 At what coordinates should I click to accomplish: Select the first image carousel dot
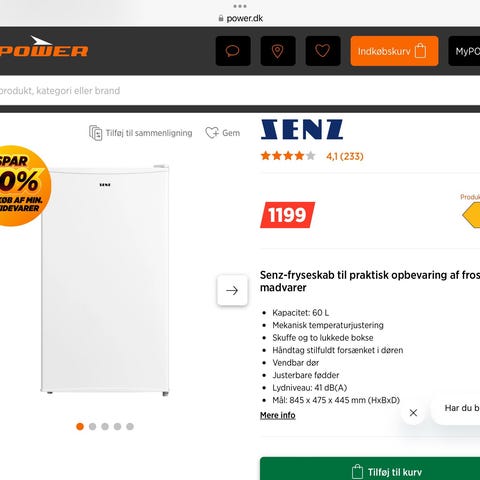80,426
